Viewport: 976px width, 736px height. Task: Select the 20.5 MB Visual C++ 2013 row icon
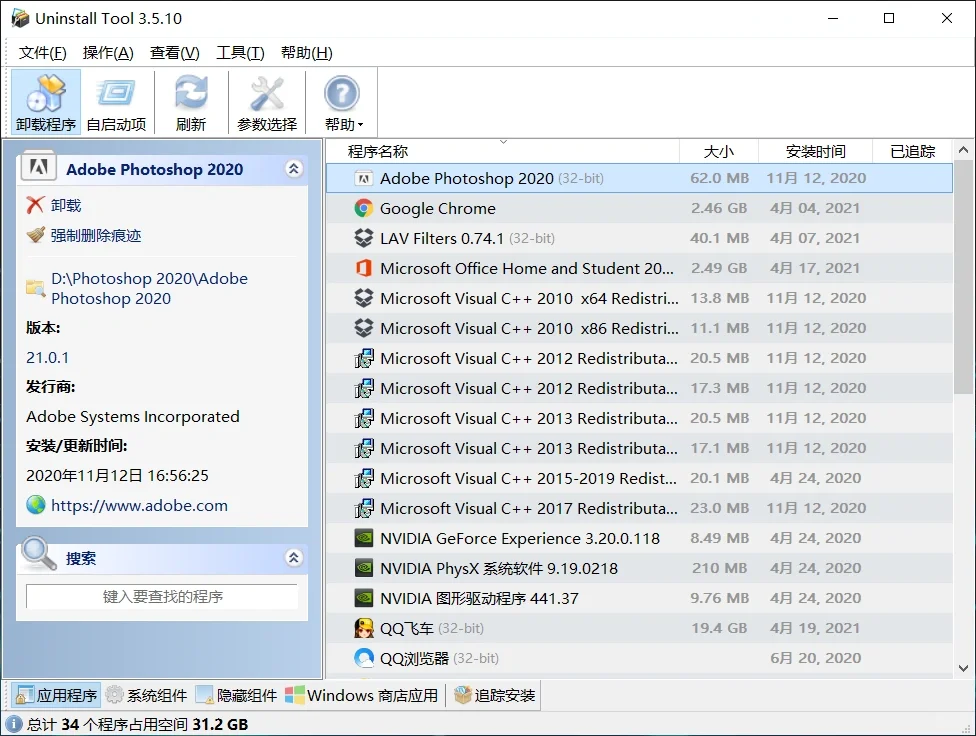(364, 418)
